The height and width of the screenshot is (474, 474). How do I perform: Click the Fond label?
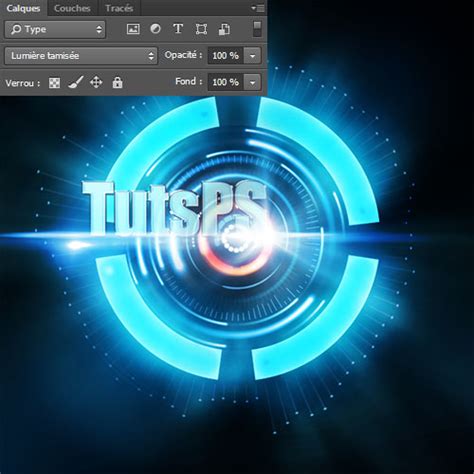(189, 81)
